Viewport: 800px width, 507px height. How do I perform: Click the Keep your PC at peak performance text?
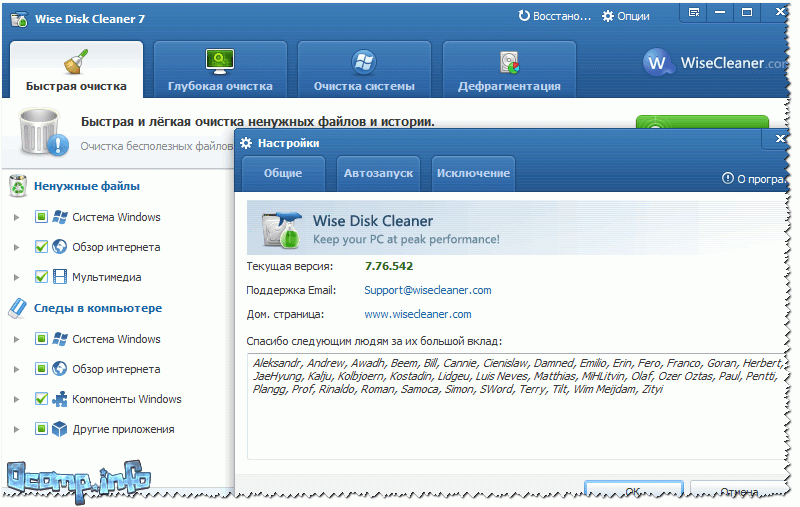pos(406,239)
